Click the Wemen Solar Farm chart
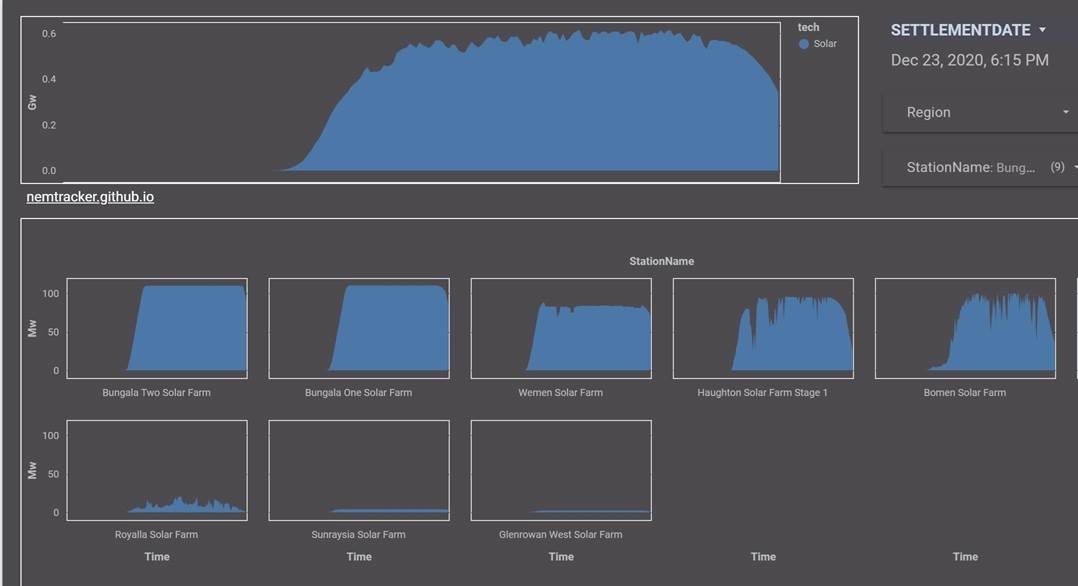This screenshot has height=586, width=1078. 561,328
